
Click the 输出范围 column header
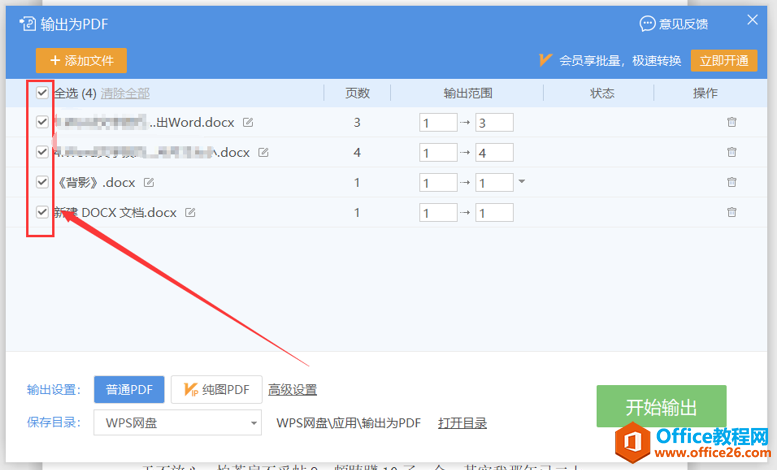coord(467,93)
